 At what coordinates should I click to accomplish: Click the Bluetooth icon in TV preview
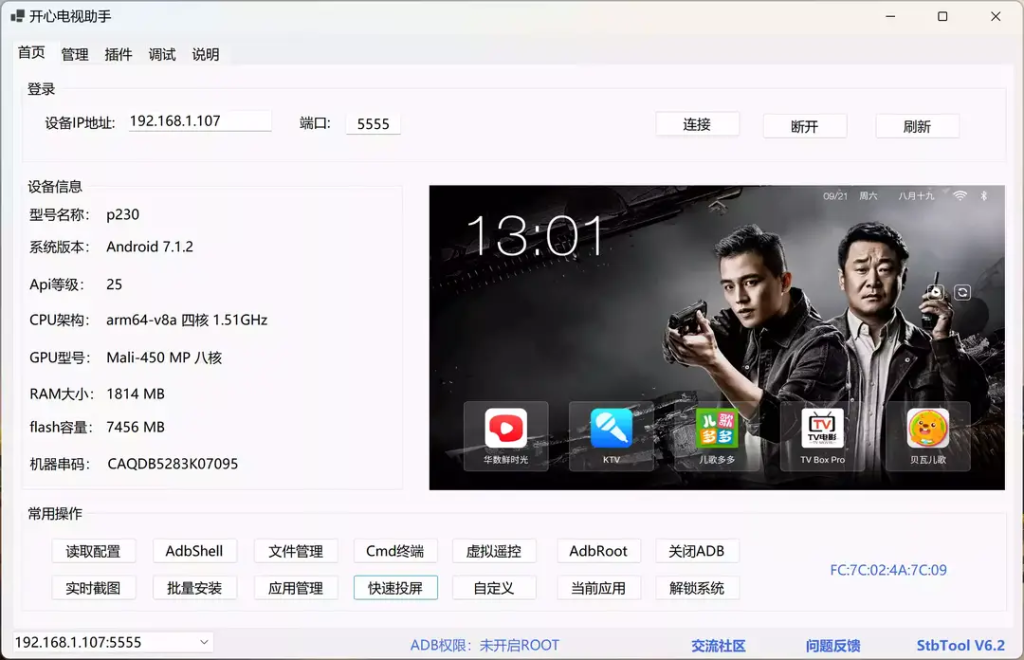pos(982,196)
